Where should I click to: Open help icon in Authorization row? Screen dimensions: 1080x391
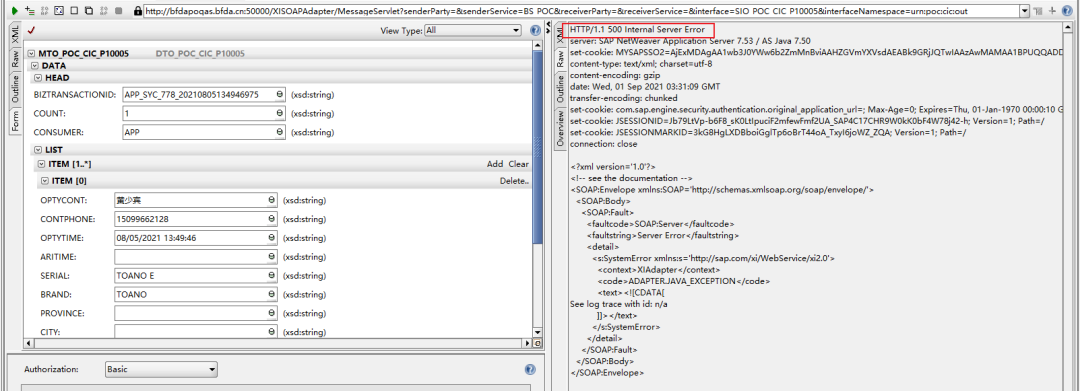(x=530, y=369)
